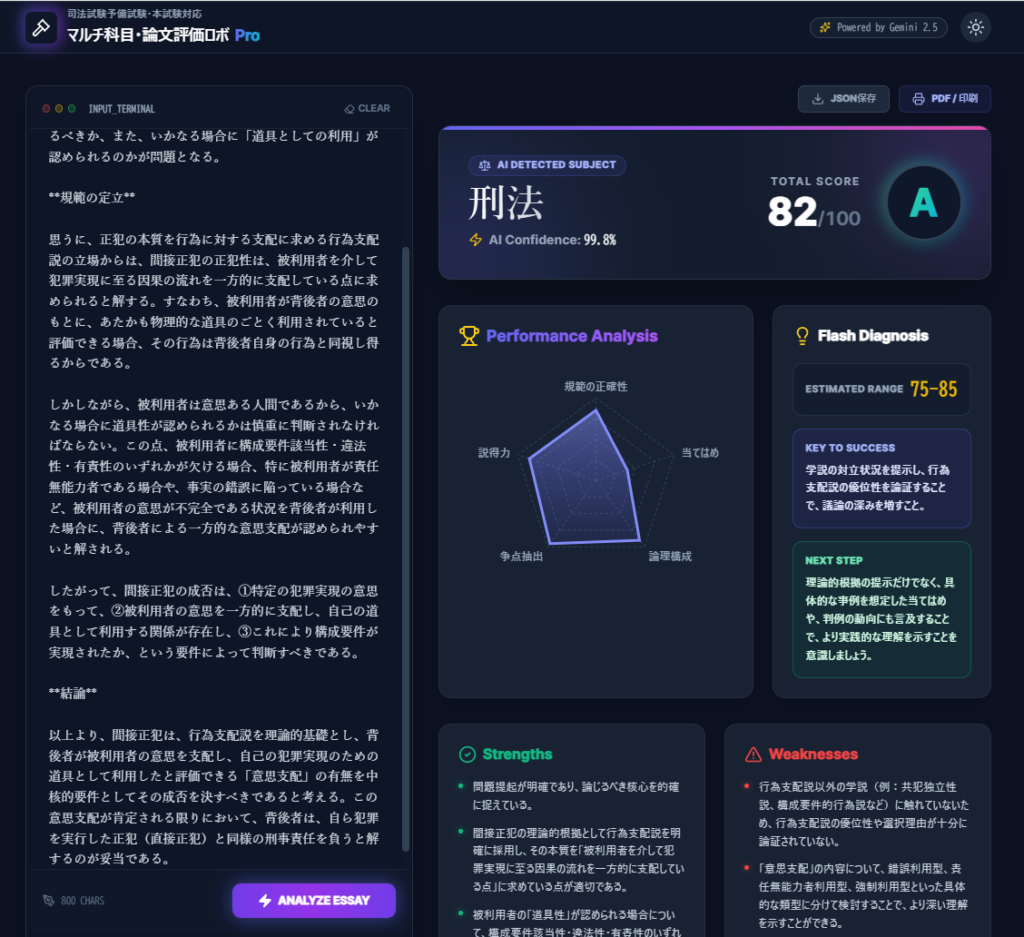Click the warning triangle icon next to Weaknesses
The height and width of the screenshot is (937, 1024).
pos(753,754)
